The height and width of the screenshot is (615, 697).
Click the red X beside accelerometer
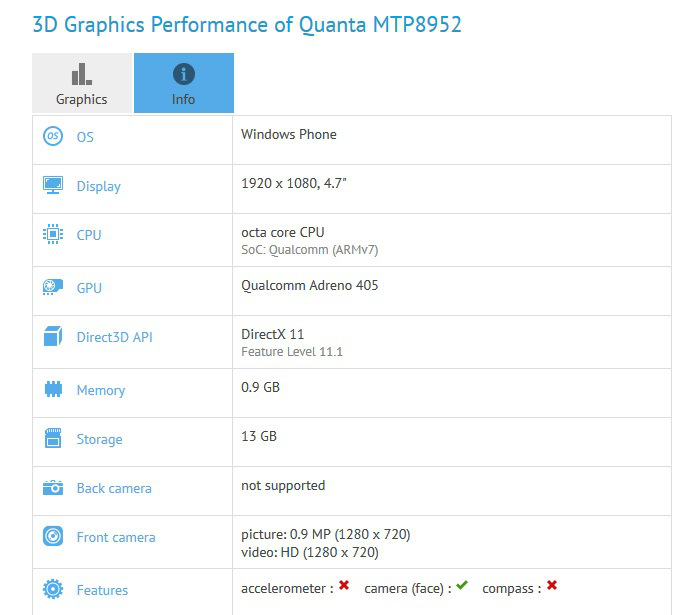click(x=344, y=586)
